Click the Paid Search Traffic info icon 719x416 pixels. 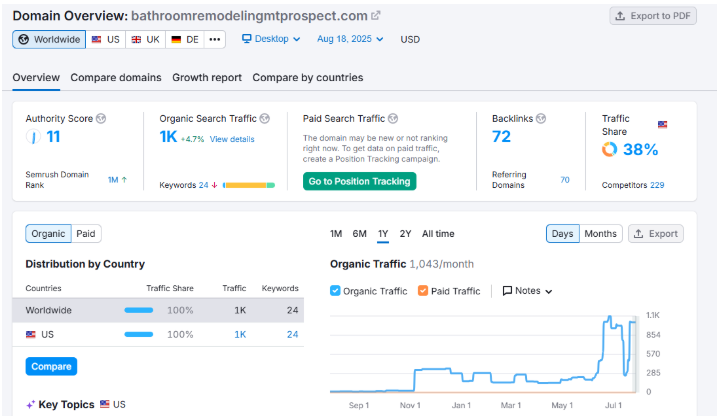pyautogui.click(x=393, y=118)
